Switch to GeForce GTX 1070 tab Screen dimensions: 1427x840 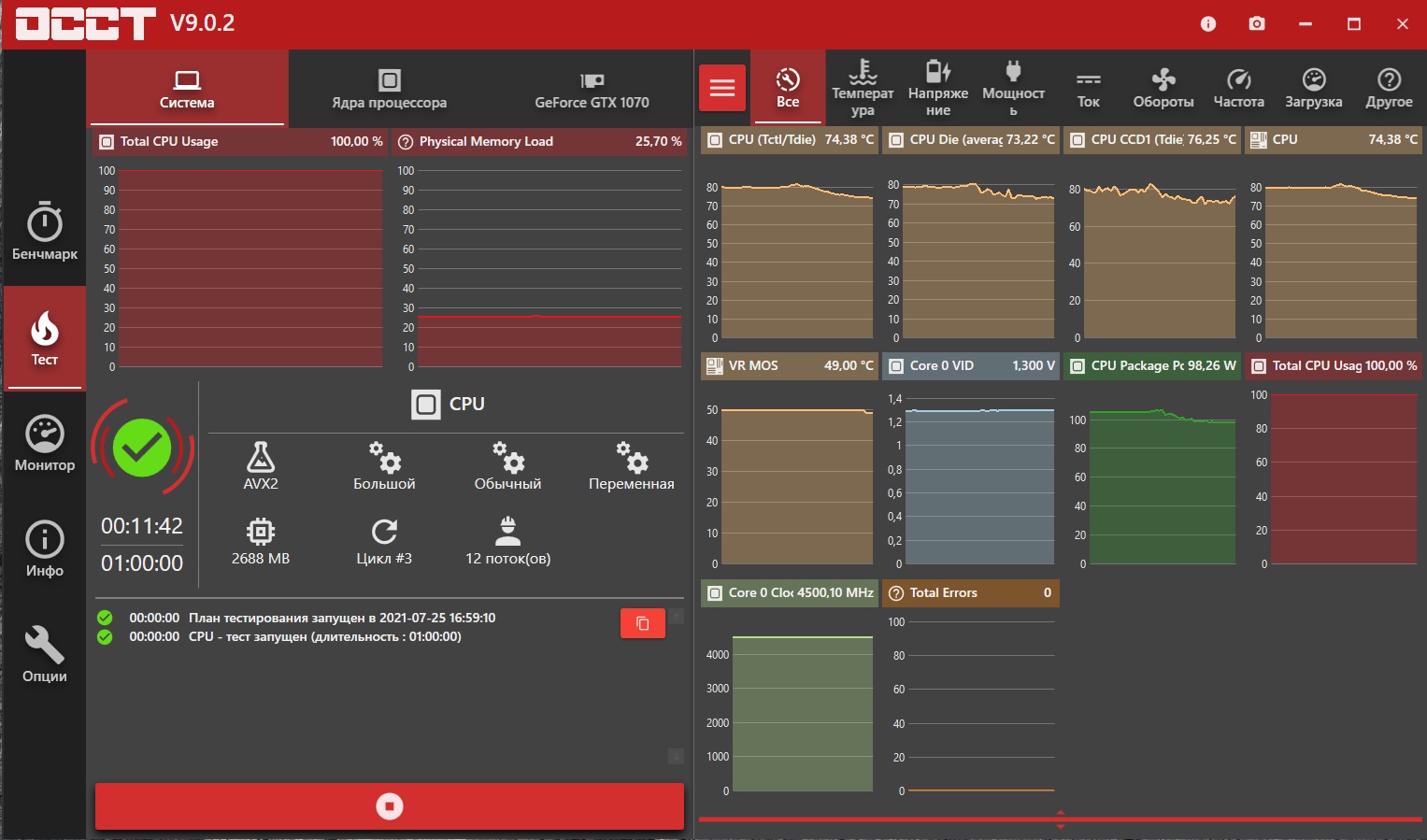pyautogui.click(x=592, y=89)
